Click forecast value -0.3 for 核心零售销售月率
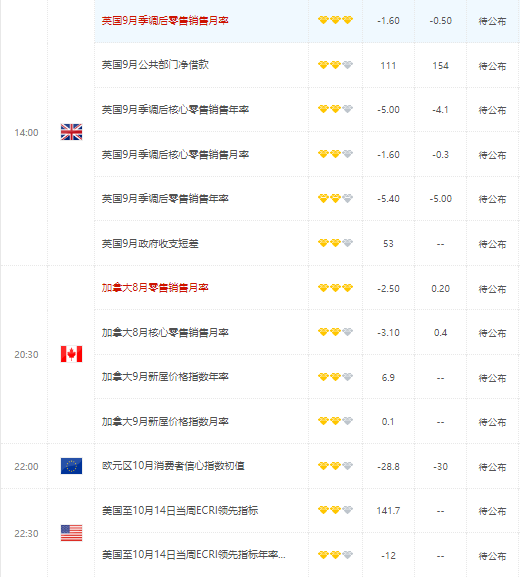This screenshot has width=520, height=577. (x=441, y=155)
